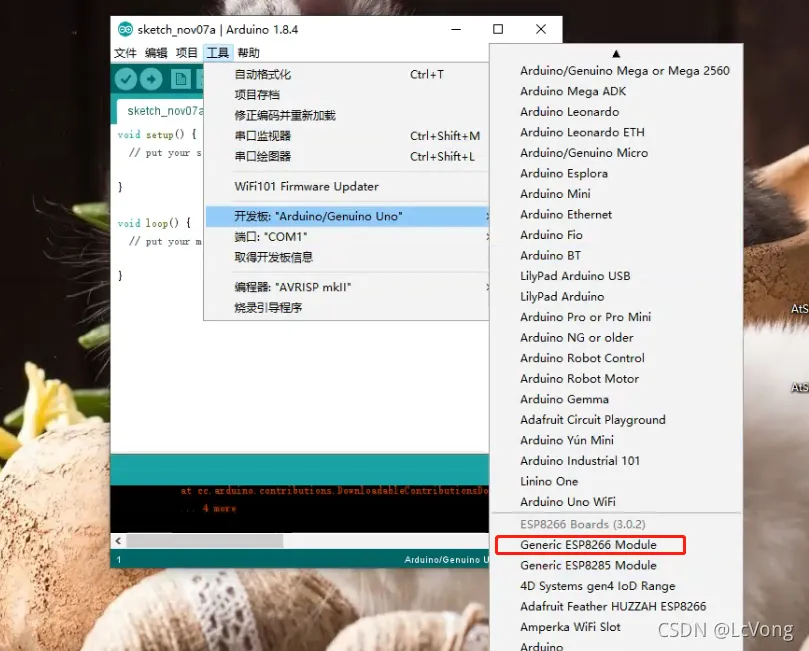Open 串口绘图器 from the menu
This screenshot has height=651, width=809.
346,157
